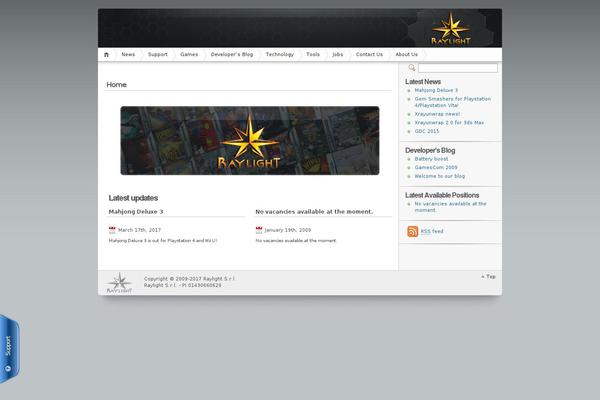
Task: Open Xrayunwrap 2.0 for 3ds Max link
Action: tap(449, 122)
